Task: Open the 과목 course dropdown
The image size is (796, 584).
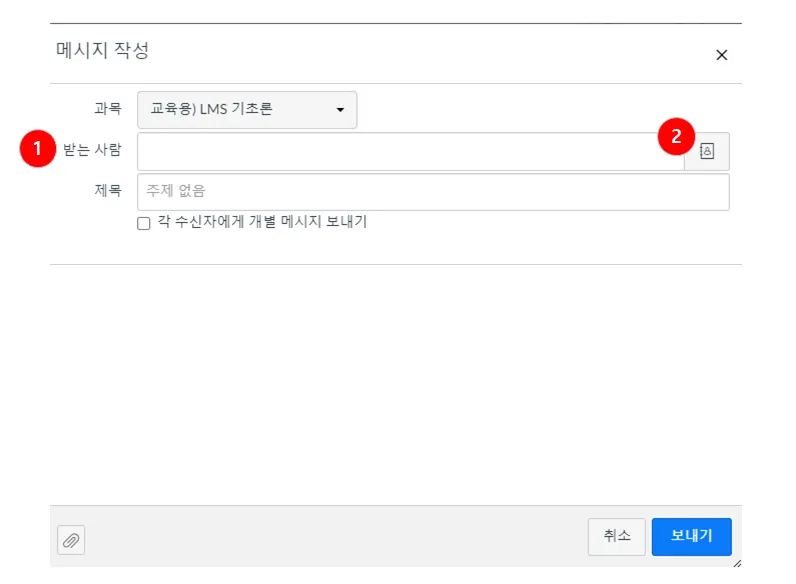Action: click(246, 109)
